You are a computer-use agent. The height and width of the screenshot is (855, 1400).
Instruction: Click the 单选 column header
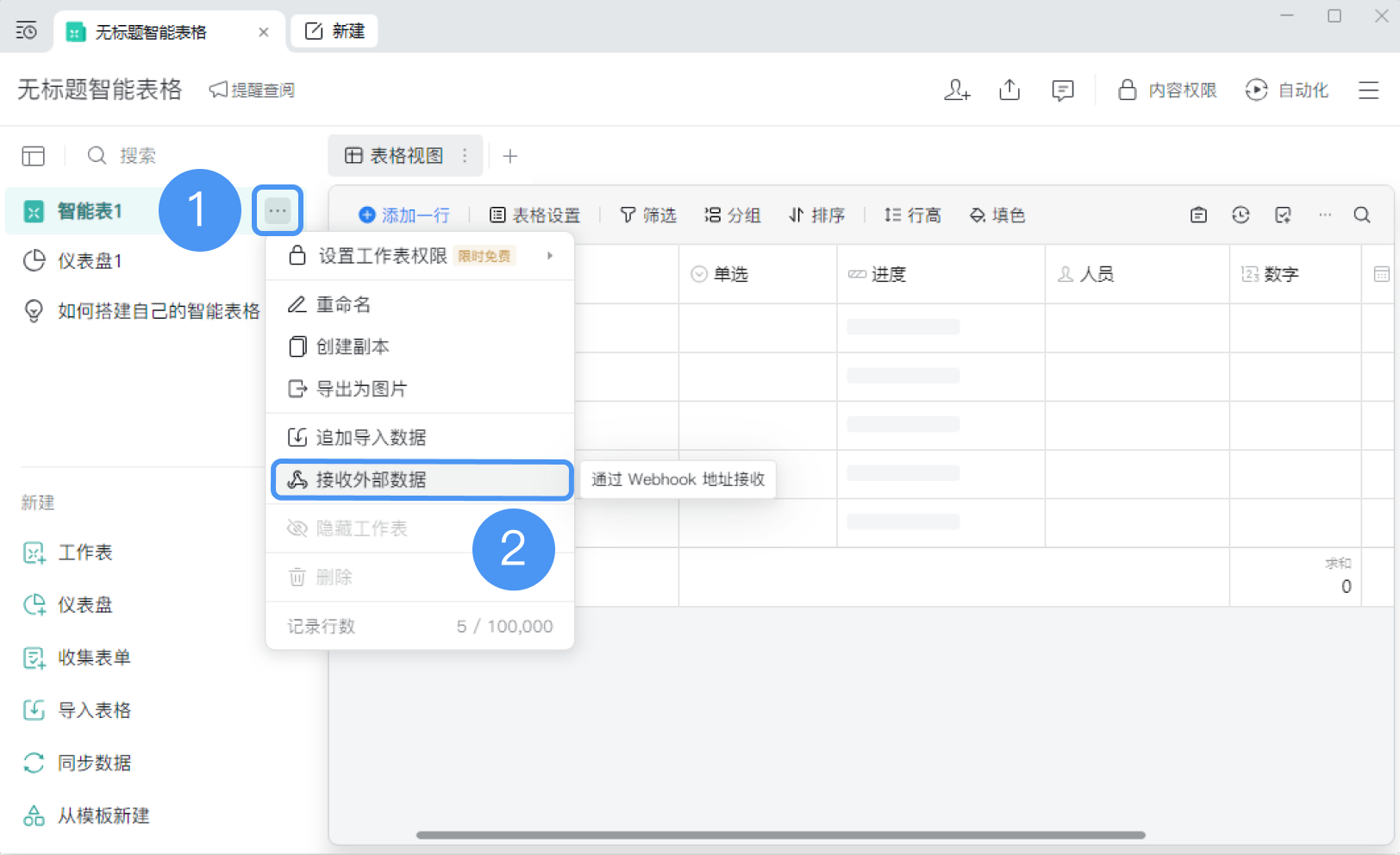758,274
